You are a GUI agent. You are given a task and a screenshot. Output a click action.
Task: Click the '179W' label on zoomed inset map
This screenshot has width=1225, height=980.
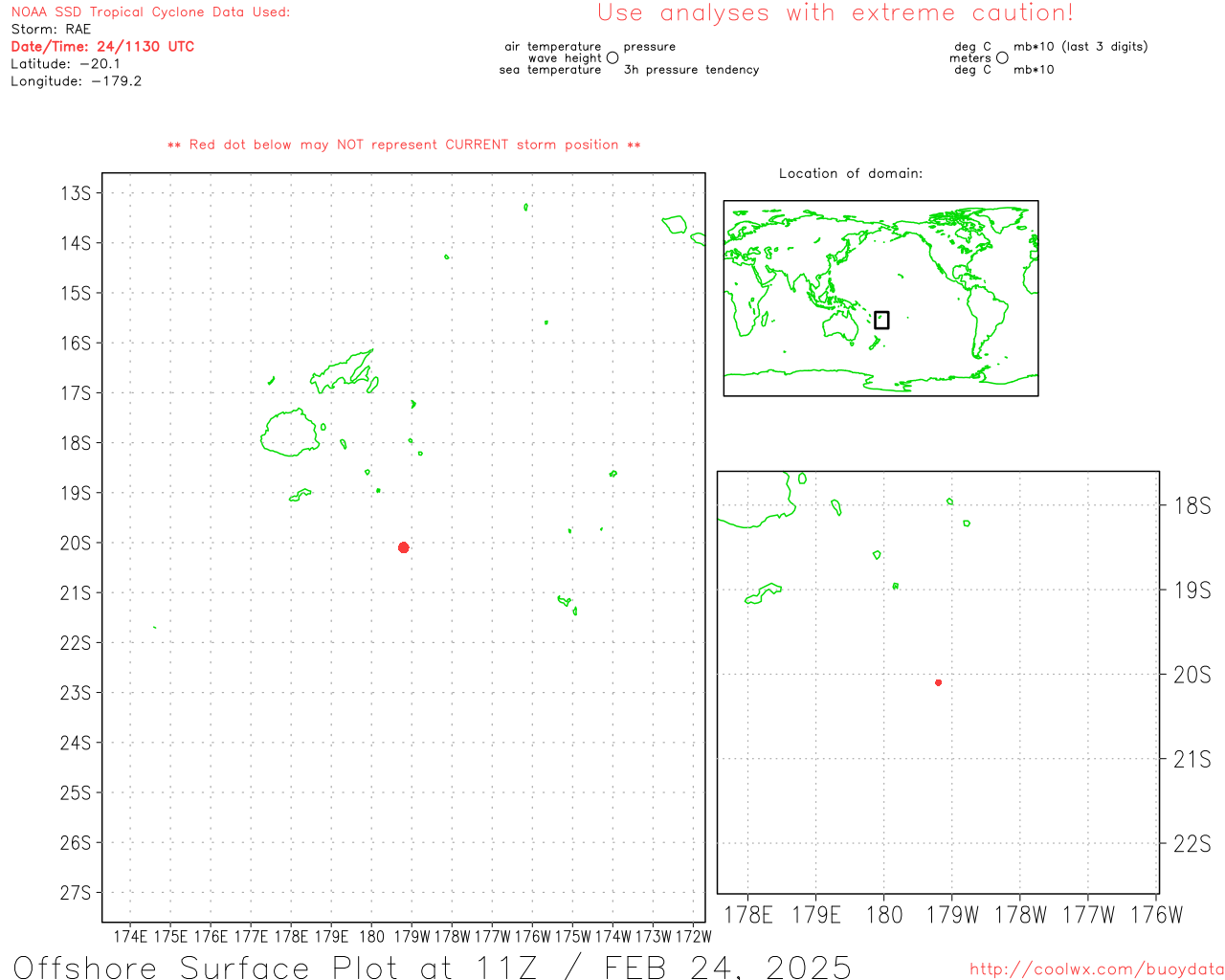952,915
